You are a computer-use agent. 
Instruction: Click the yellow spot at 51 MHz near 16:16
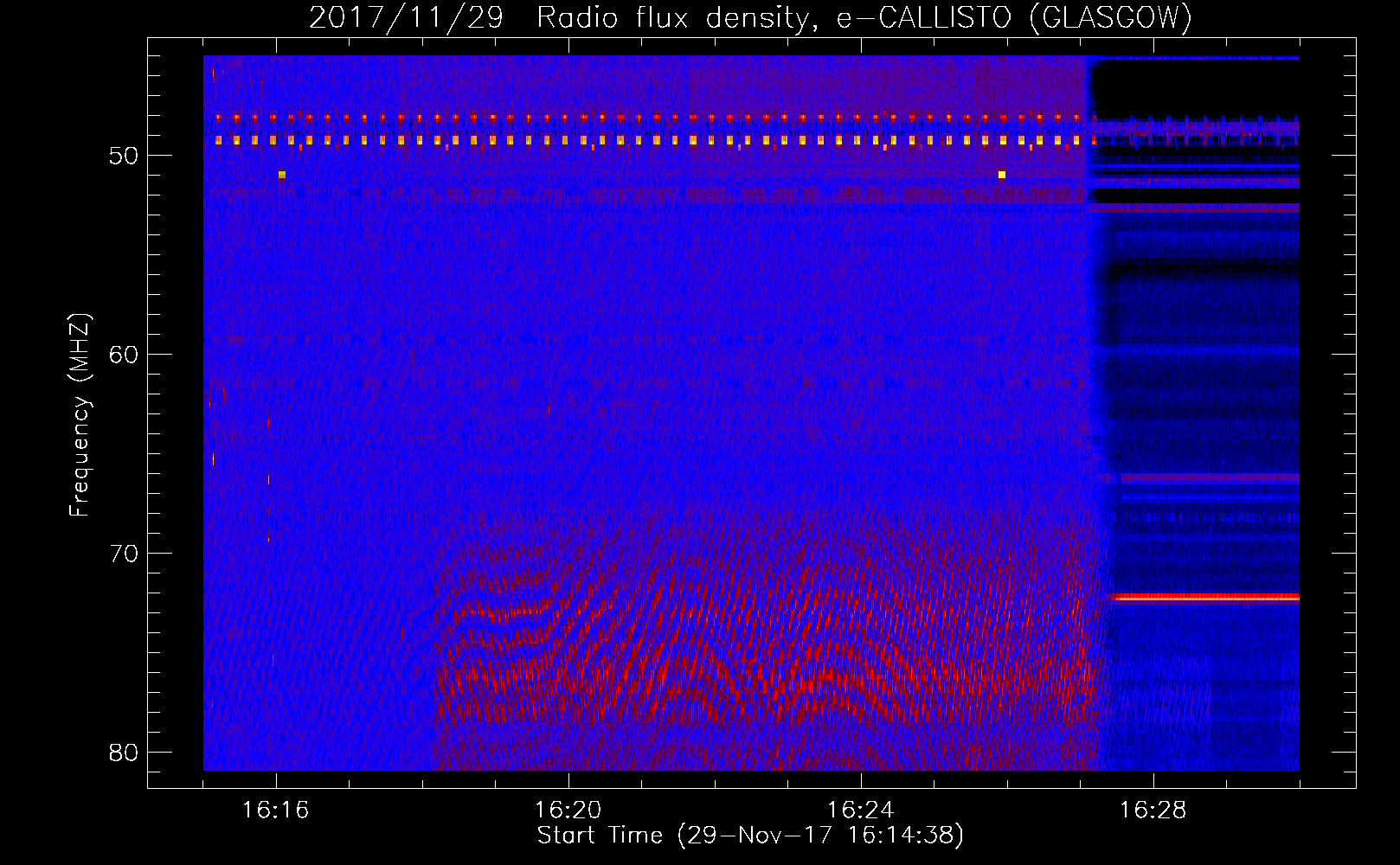282,175
